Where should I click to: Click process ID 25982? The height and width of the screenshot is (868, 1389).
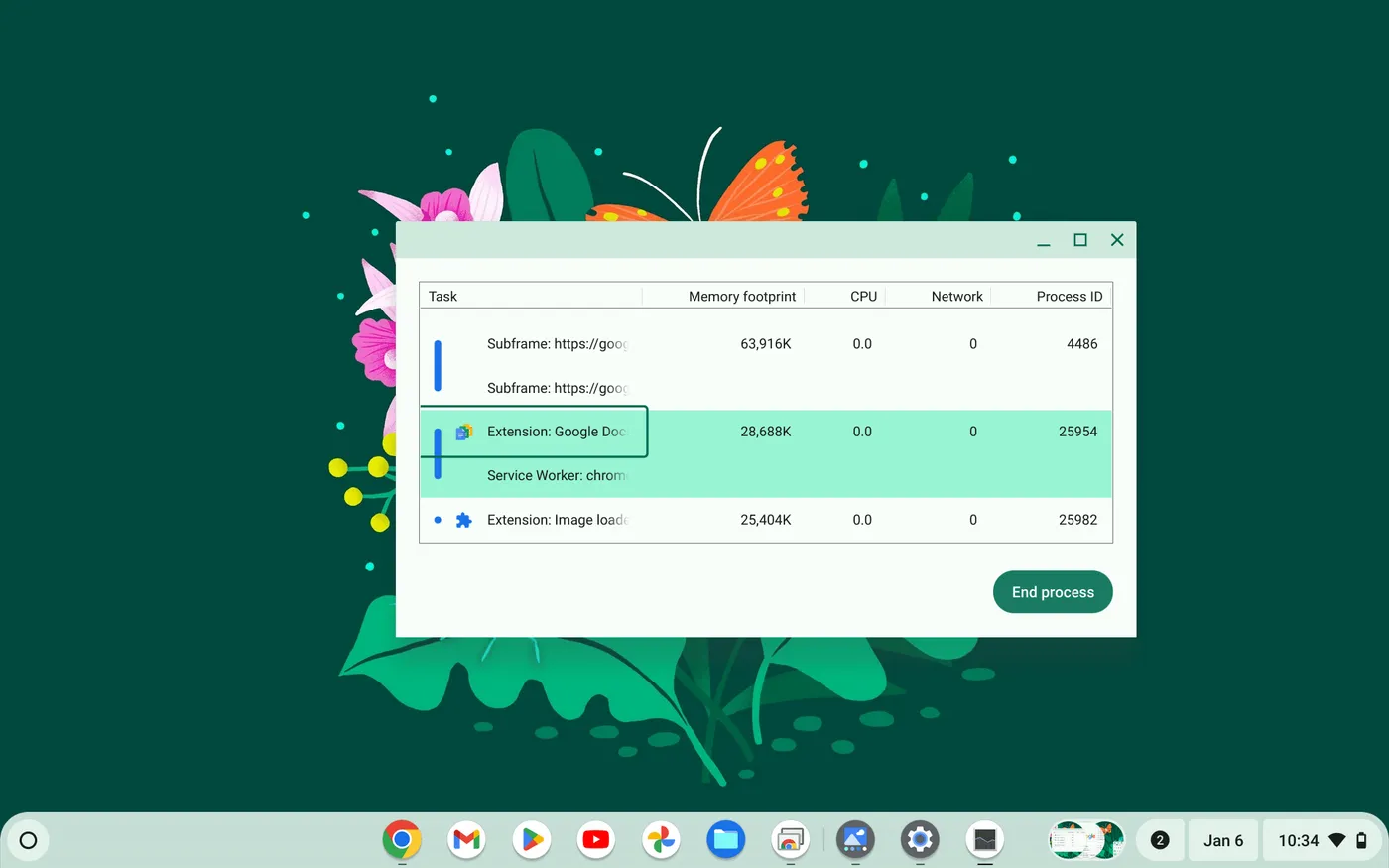click(x=1078, y=520)
